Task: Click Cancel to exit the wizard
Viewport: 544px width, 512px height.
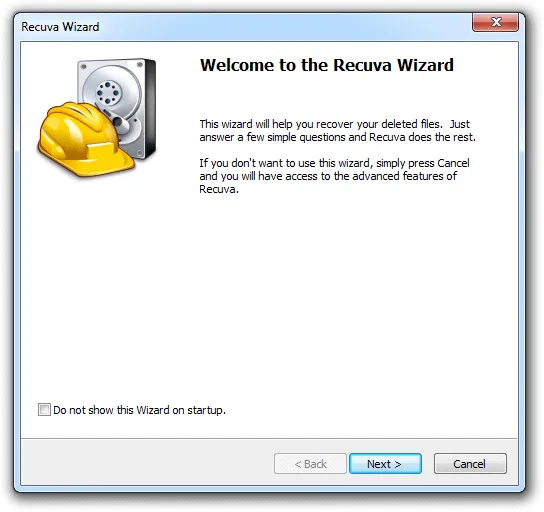Action: click(470, 463)
